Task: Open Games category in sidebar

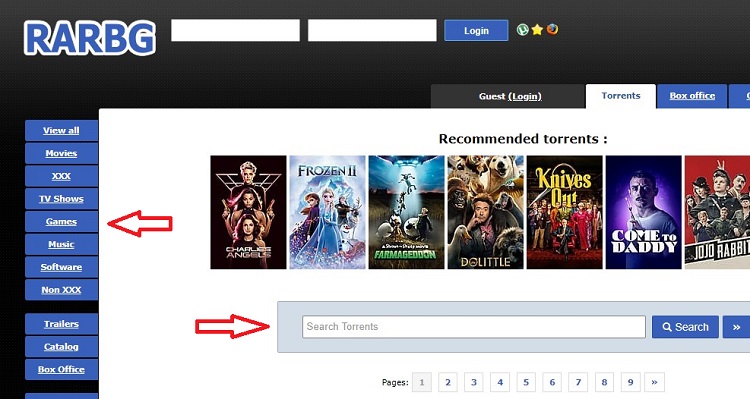Action: coord(61,222)
